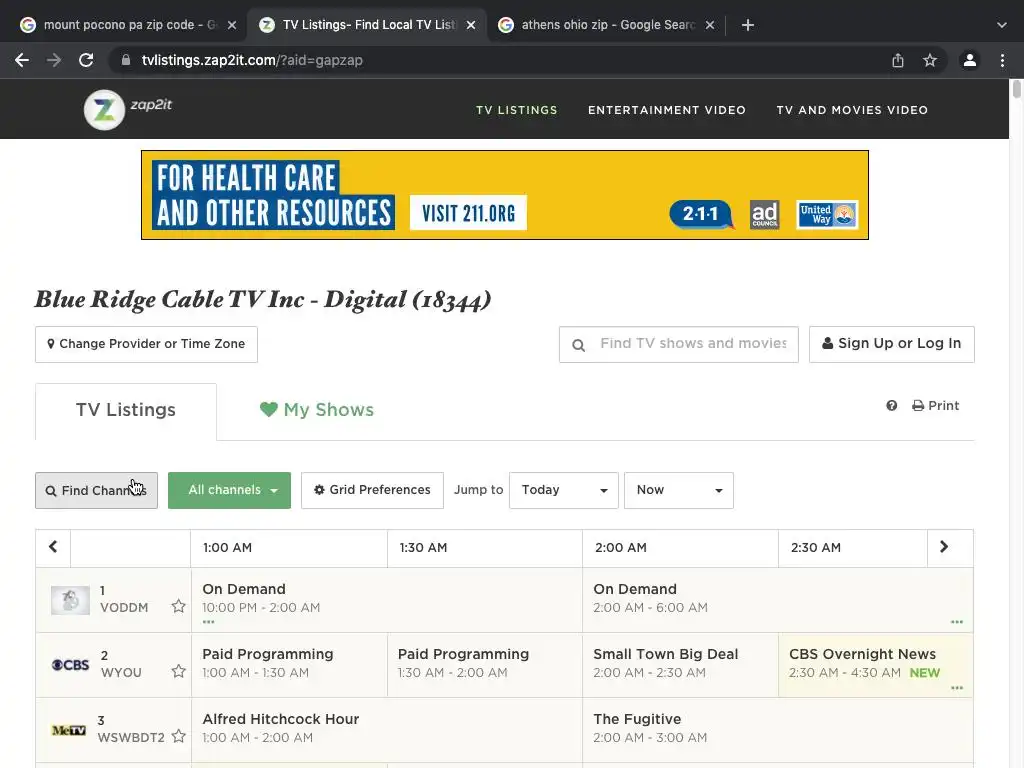Click the MeTV channel logo
This screenshot has width=1024, height=768.
click(x=69, y=730)
